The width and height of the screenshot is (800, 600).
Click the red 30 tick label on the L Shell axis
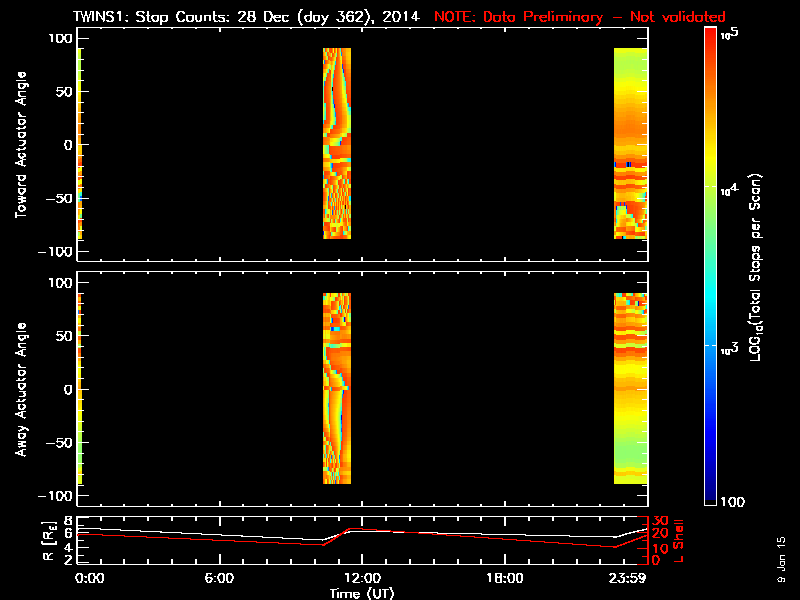pos(660,521)
